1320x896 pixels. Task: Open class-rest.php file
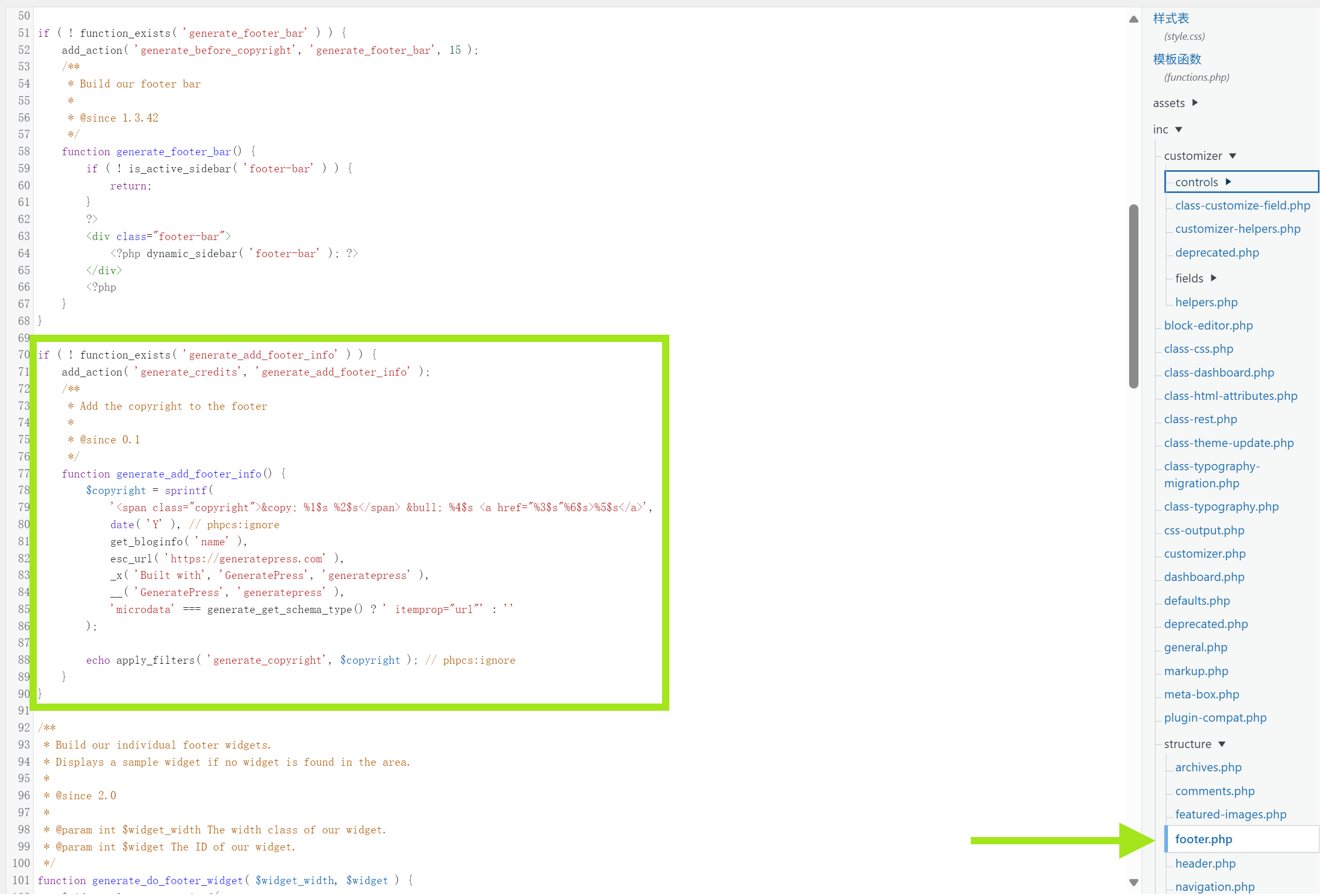click(1200, 420)
